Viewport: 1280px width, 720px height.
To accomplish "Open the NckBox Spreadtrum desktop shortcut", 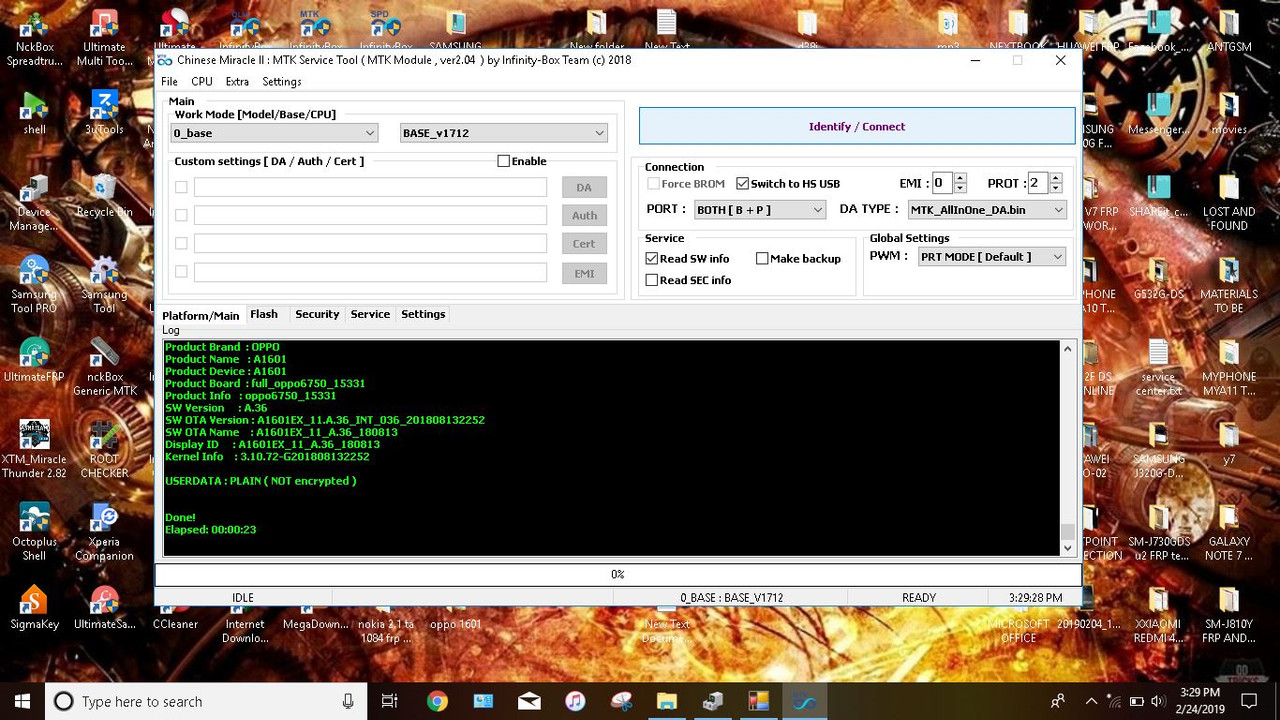I will 34,38.
